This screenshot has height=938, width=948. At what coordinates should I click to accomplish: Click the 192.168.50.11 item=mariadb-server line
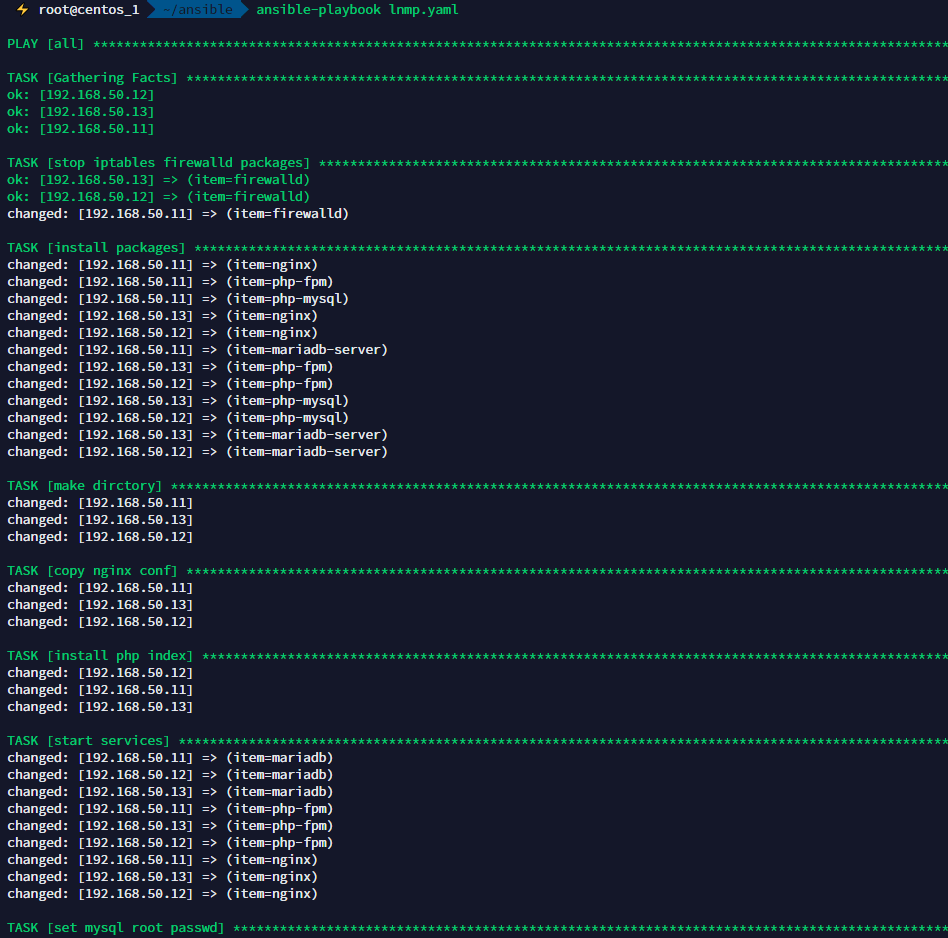[x=197, y=350]
